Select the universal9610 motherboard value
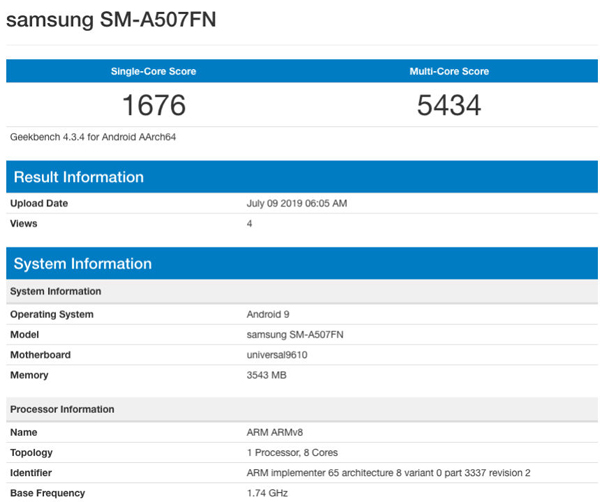Image resolution: width=600 pixels, height=502 pixels. 279,353
